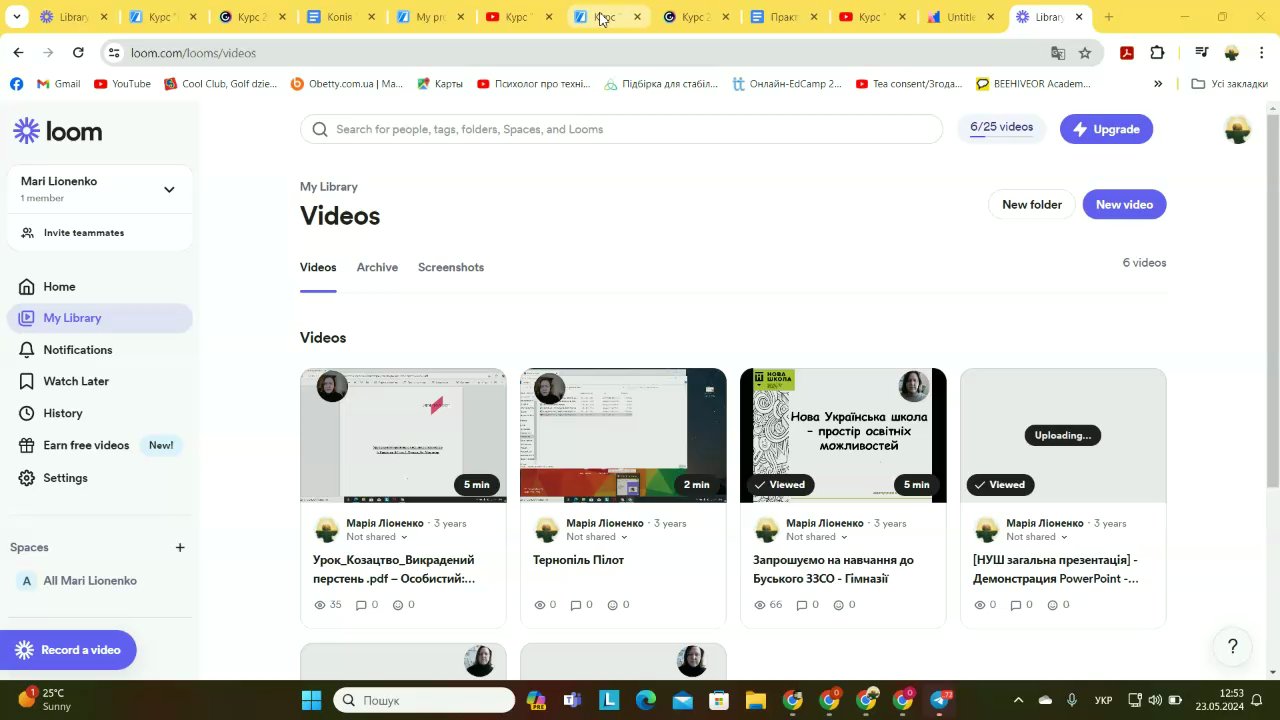The height and width of the screenshot is (720, 1280).
Task: Click the taskbar Пошук search box
Action: click(424, 700)
